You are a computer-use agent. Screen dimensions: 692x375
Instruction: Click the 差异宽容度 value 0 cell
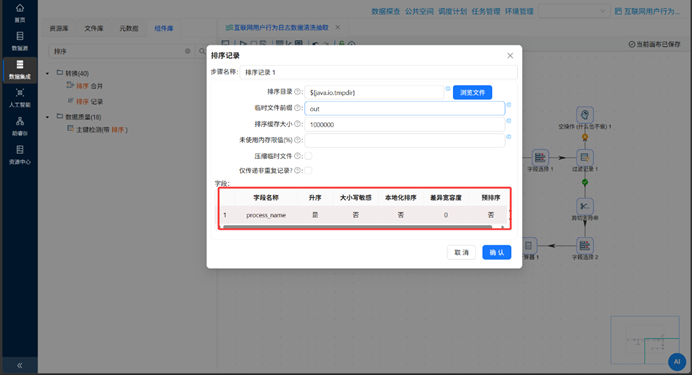tap(446, 215)
